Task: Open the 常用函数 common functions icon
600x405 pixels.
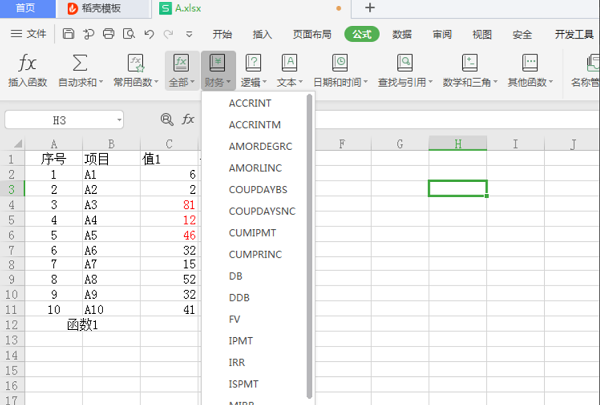Action: [x=136, y=63]
